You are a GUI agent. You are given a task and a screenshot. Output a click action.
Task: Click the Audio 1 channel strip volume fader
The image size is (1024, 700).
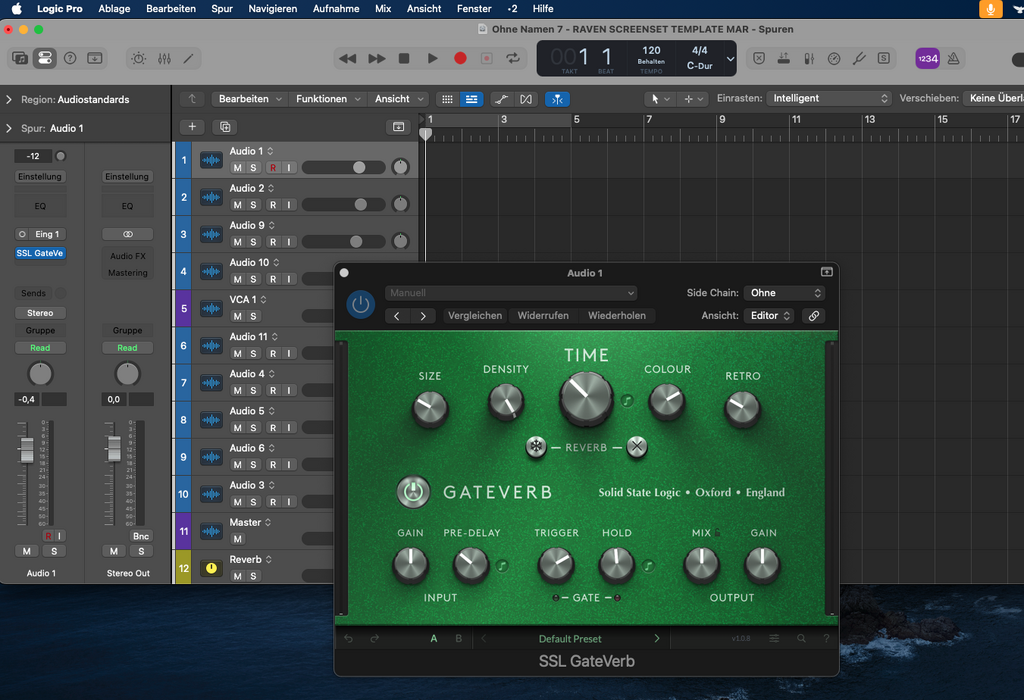(x=27, y=451)
